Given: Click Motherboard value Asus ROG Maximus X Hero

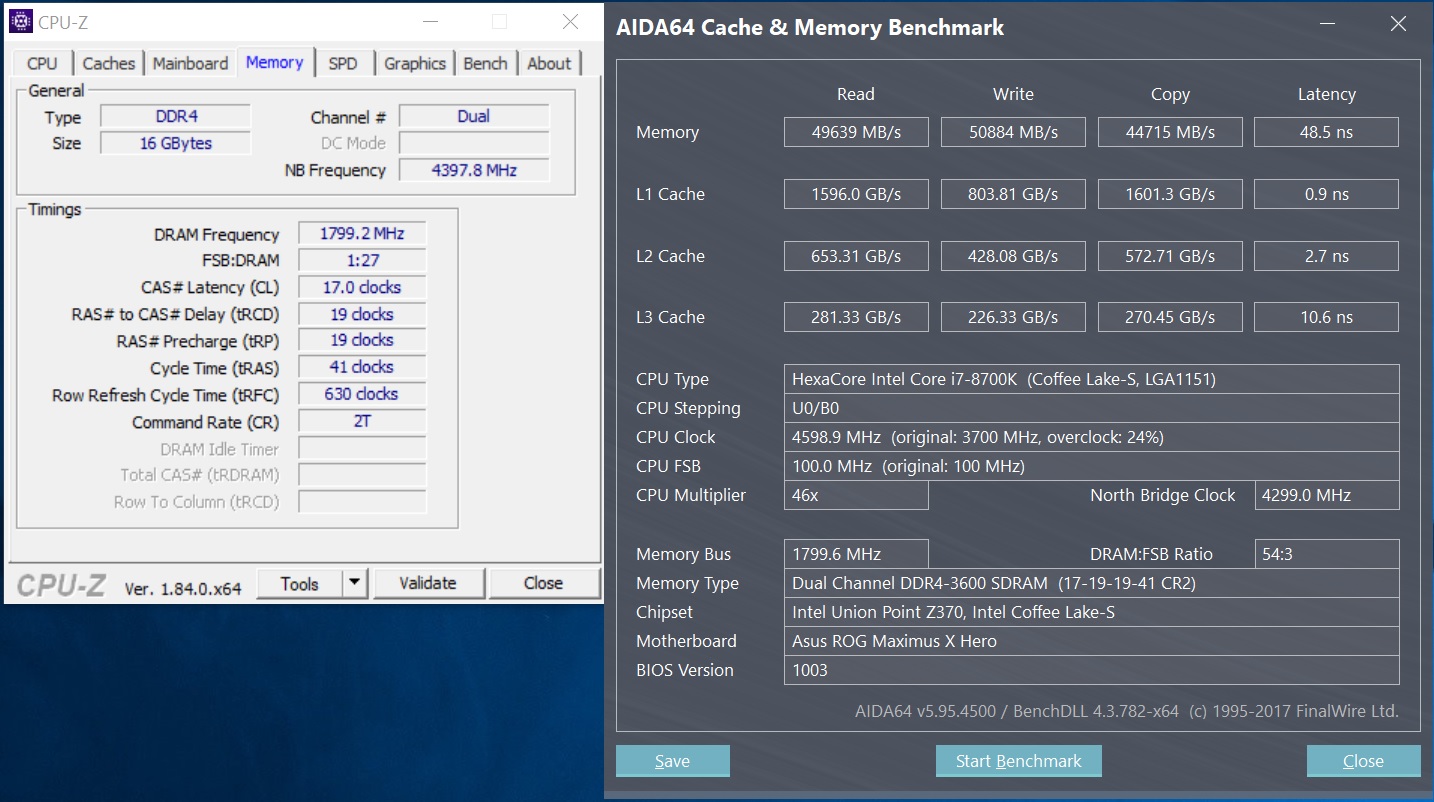Looking at the screenshot, I should pos(1092,641).
